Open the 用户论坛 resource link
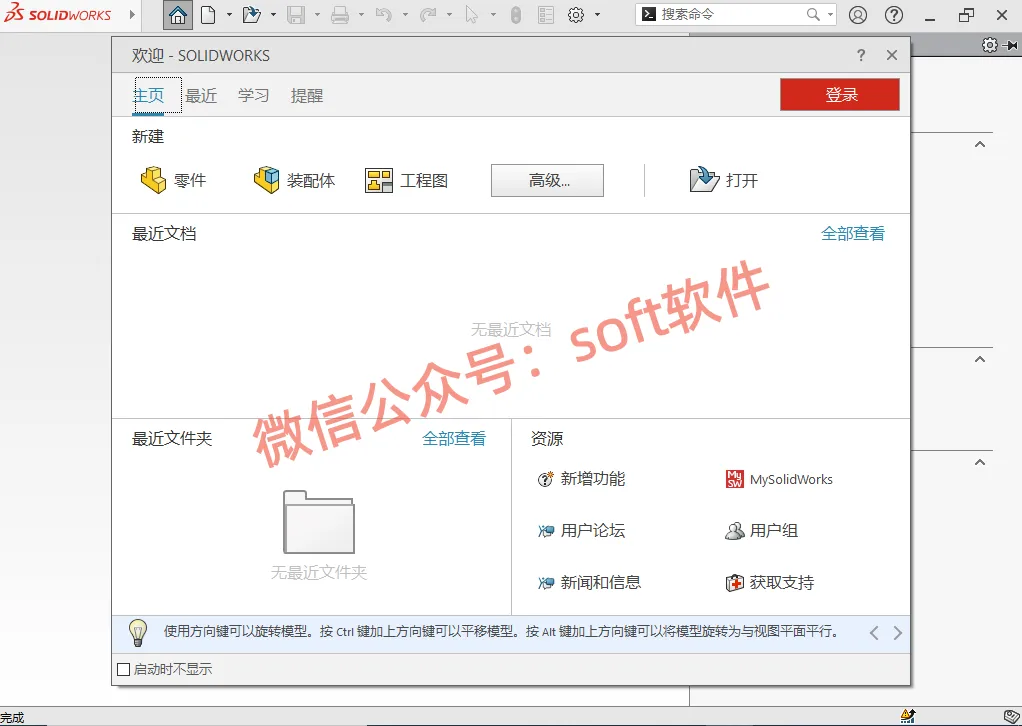Image resolution: width=1022 pixels, height=726 pixels. pyautogui.click(x=581, y=530)
